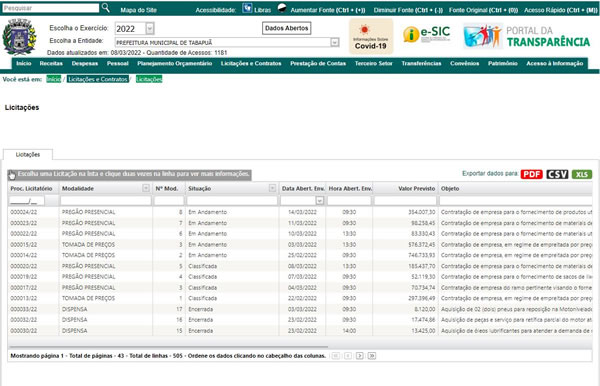
Task: Click Acesso Rápido link
Action: [x=561, y=10]
